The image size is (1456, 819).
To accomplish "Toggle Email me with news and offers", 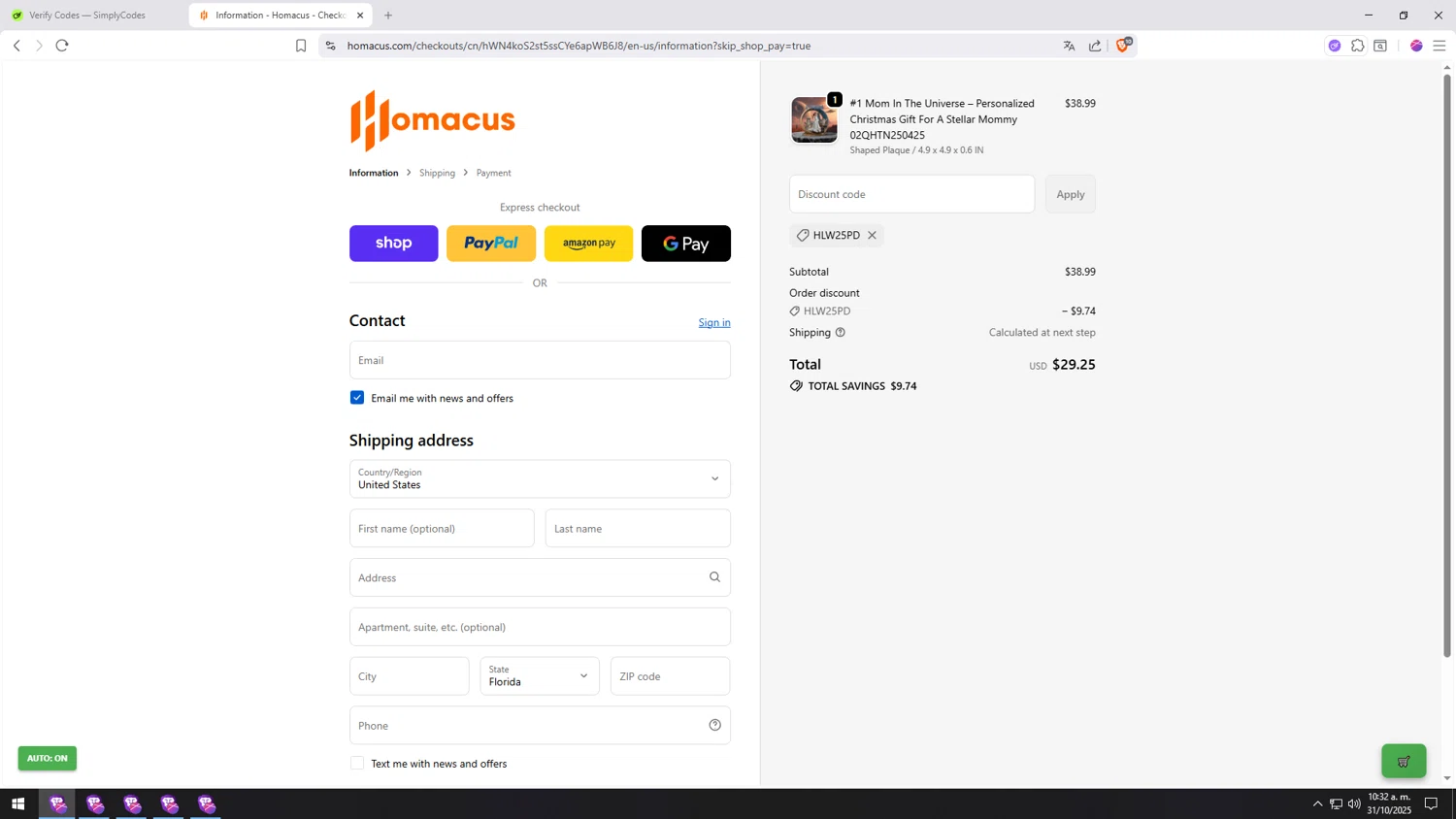I will [x=357, y=398].
